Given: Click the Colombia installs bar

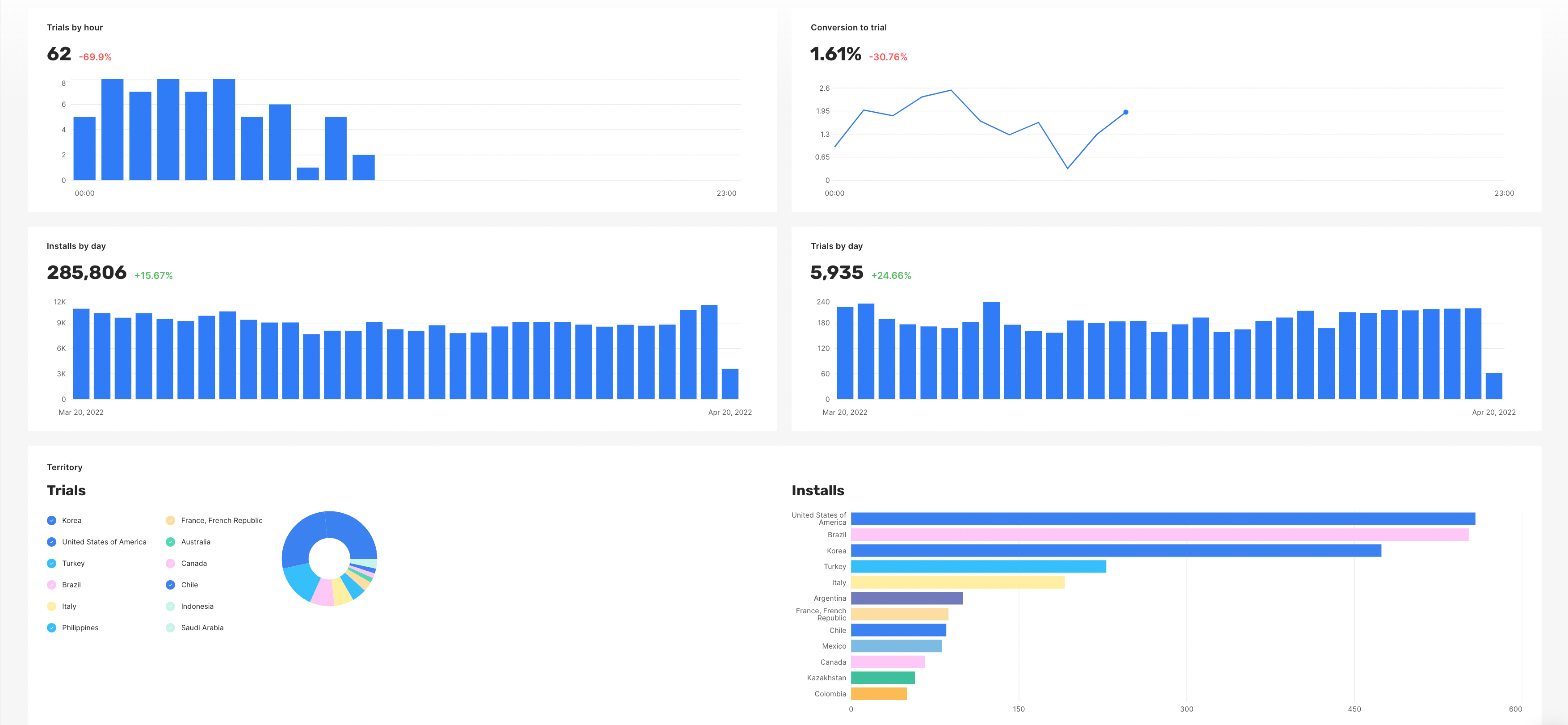Looking at the screenshot, I should tap(878, 693).
